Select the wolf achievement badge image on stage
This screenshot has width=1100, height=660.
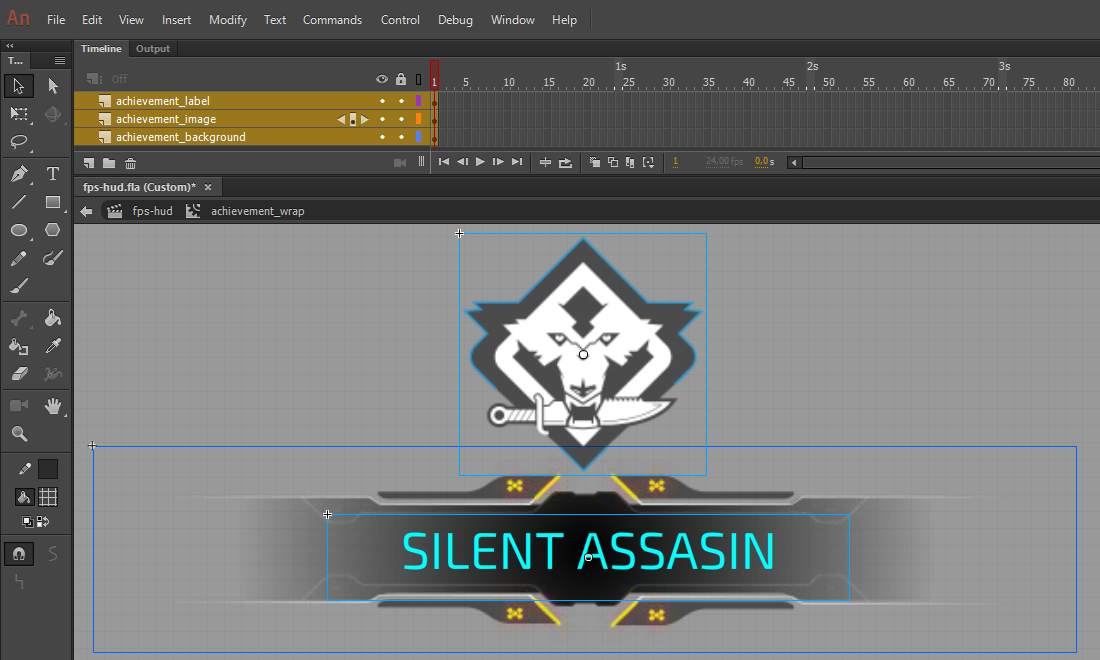click(x=582, y=354)
